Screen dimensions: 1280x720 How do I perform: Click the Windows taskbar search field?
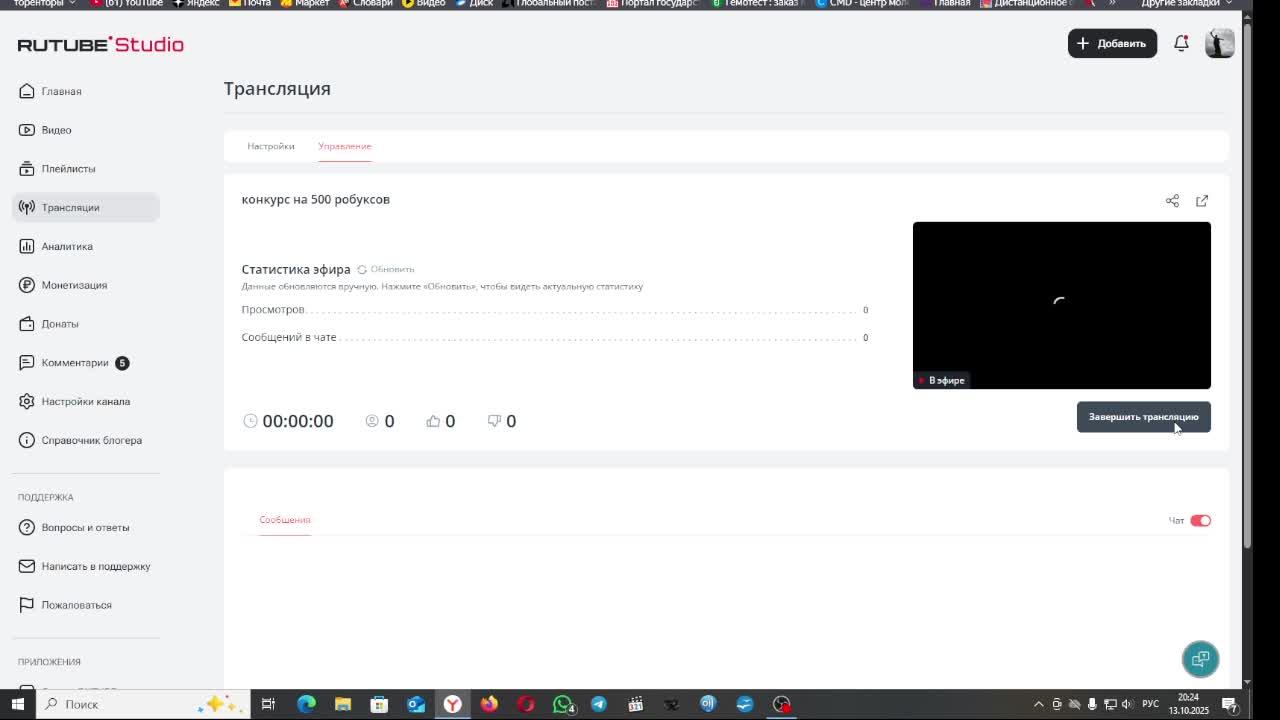141,704
